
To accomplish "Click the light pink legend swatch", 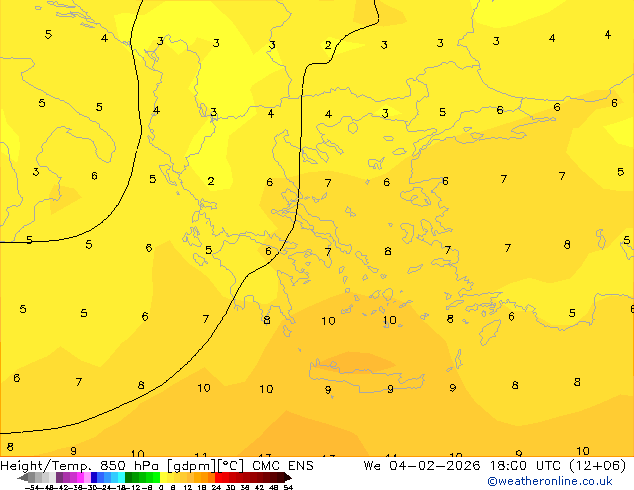I will pyautogui.click(x=87, y=478).
